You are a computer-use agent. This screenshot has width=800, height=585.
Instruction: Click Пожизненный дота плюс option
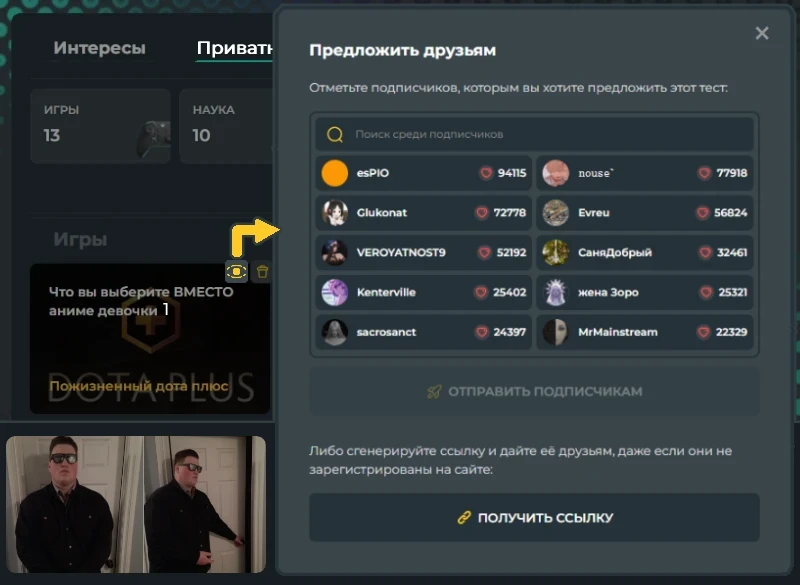[x=138, y=386]
